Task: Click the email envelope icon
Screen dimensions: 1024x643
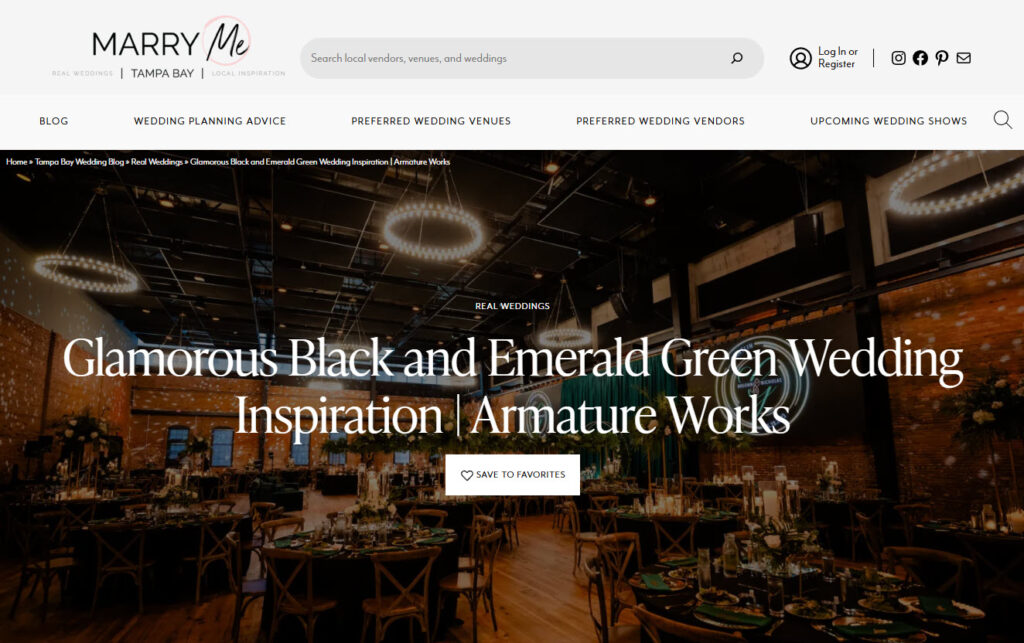Action: tap(963, 58)
